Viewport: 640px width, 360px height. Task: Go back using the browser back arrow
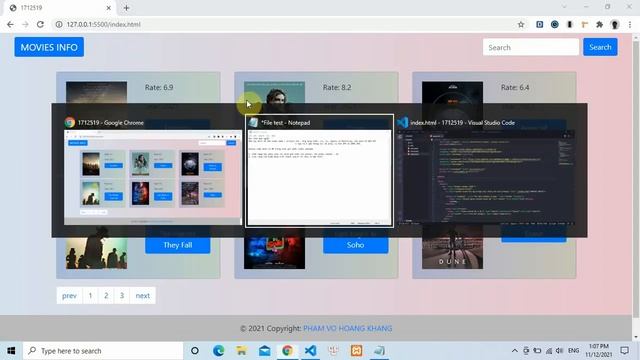point(10,24)
